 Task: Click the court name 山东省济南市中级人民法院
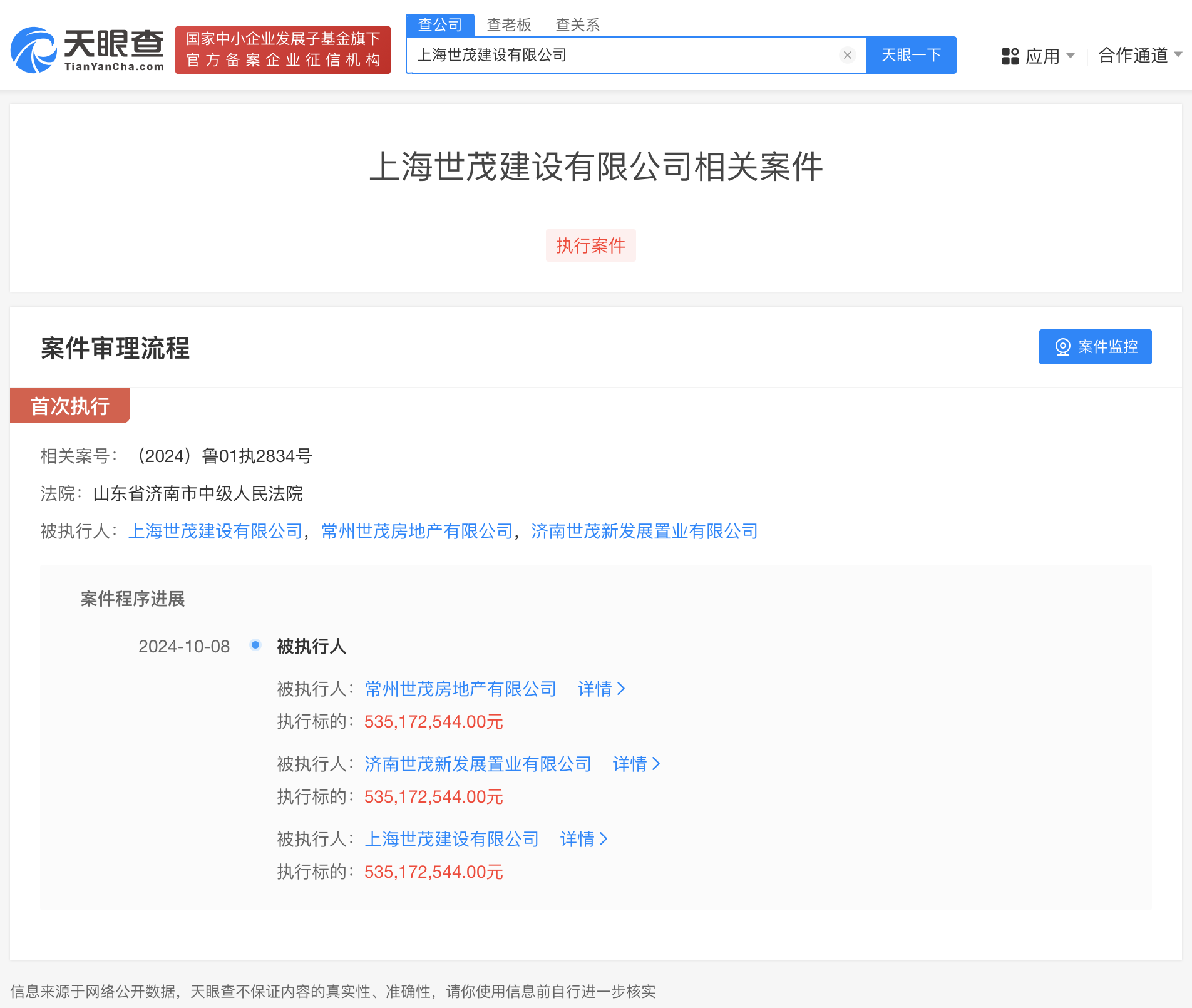pyautogui.click(x=198, y=493)
